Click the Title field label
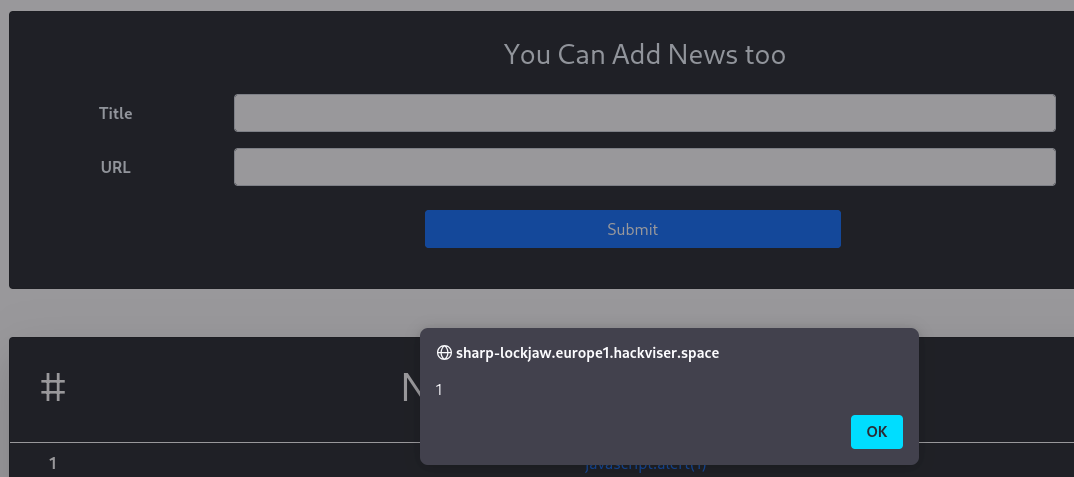Viewport: 1074px width, 477px height. pyautogui.click(x=115, y=113)
